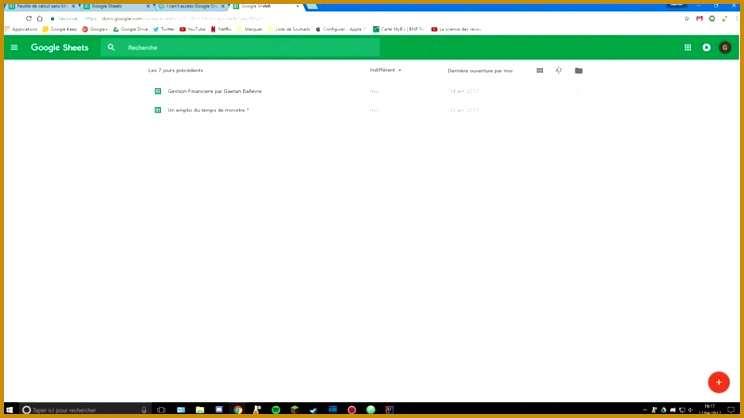Open La science des rêves bookmark
This screenshot has width=744, height=418.
coord(456,29)
